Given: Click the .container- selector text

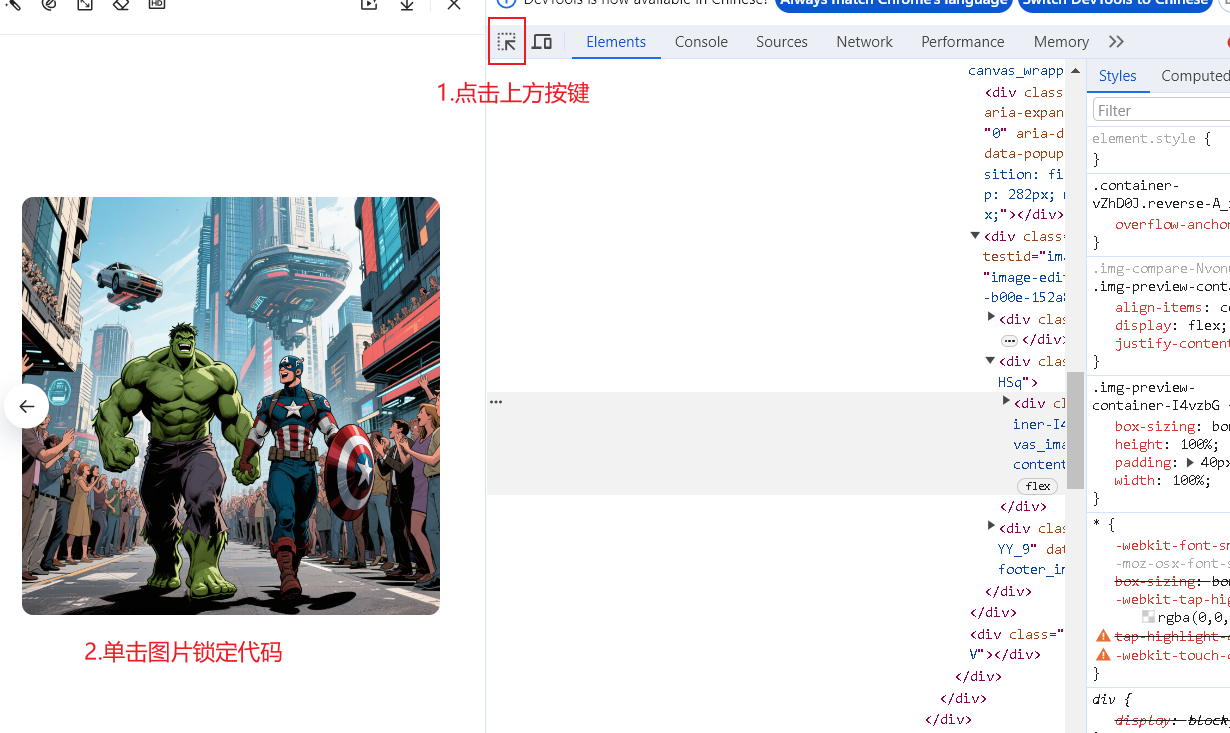Looking at the screenshot, I should click(x=1135, y=185).
